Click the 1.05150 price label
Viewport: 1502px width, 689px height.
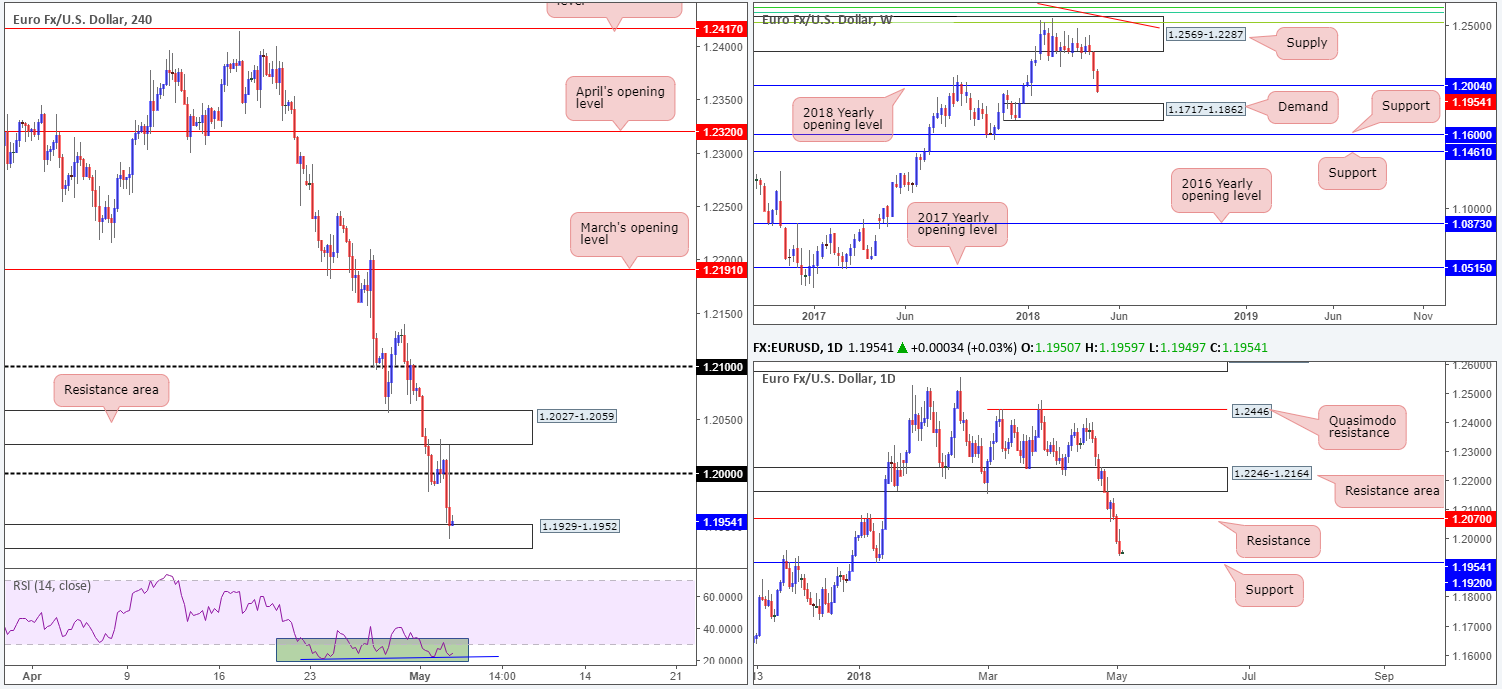coord(1472,268)
